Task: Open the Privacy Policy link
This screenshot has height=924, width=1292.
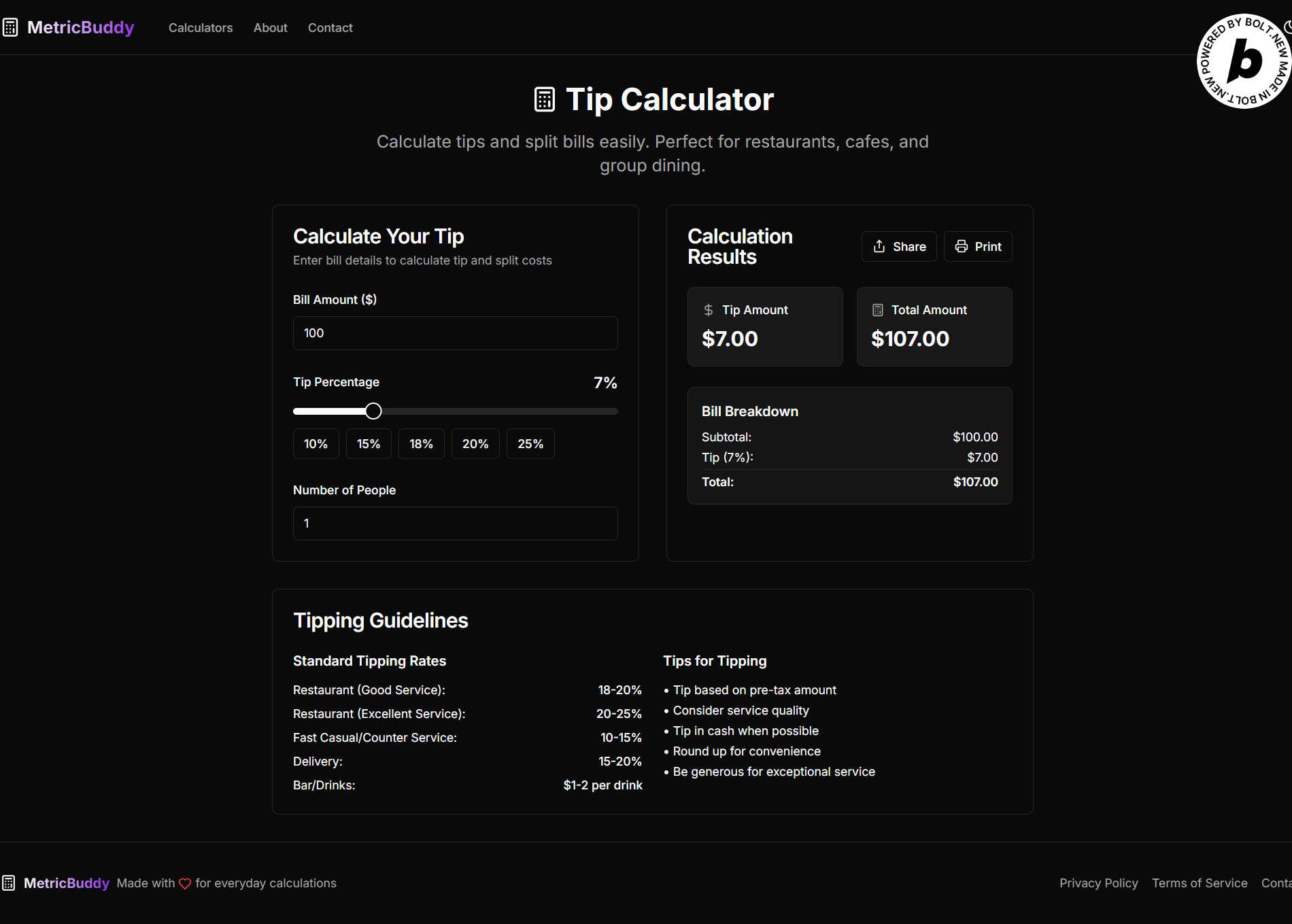Action: tap(1099, 883)
